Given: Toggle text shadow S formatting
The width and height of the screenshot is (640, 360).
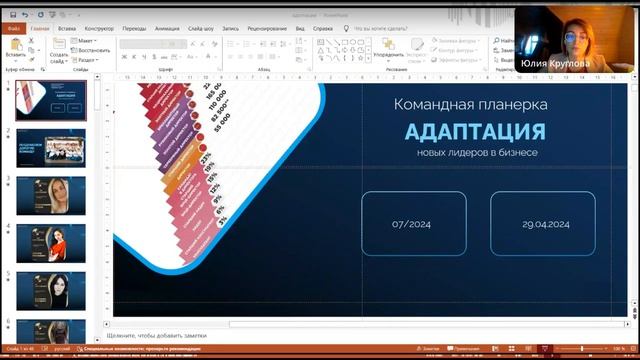Looking at the screenshot, I should pyautogui.click(x=154, y=57).
